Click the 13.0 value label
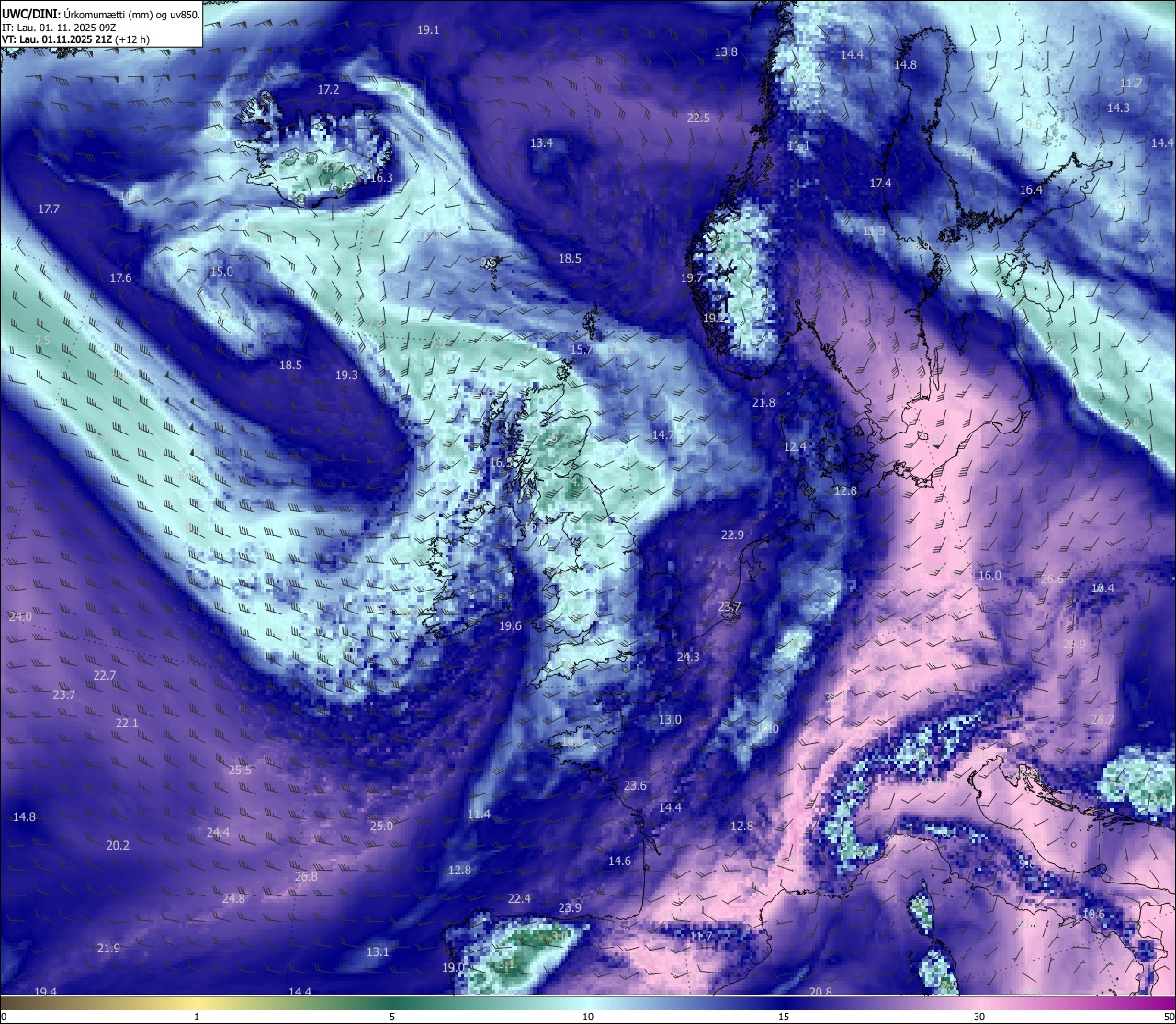This screenshot has width=1176, height=1024. click(x=670, y=720)
